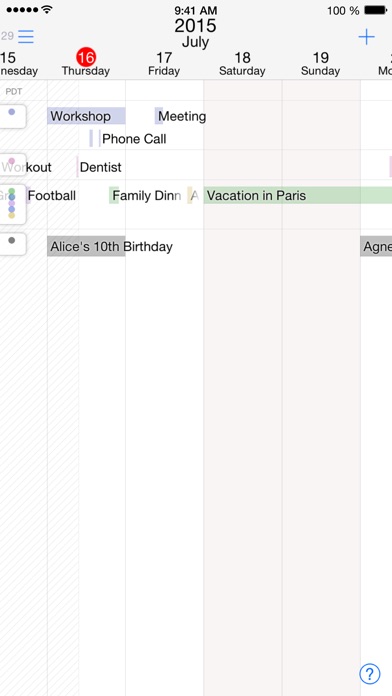
Task: Tap the single purple dot calendar group handle
Action: pyautogui.click(x=12, y=116)
